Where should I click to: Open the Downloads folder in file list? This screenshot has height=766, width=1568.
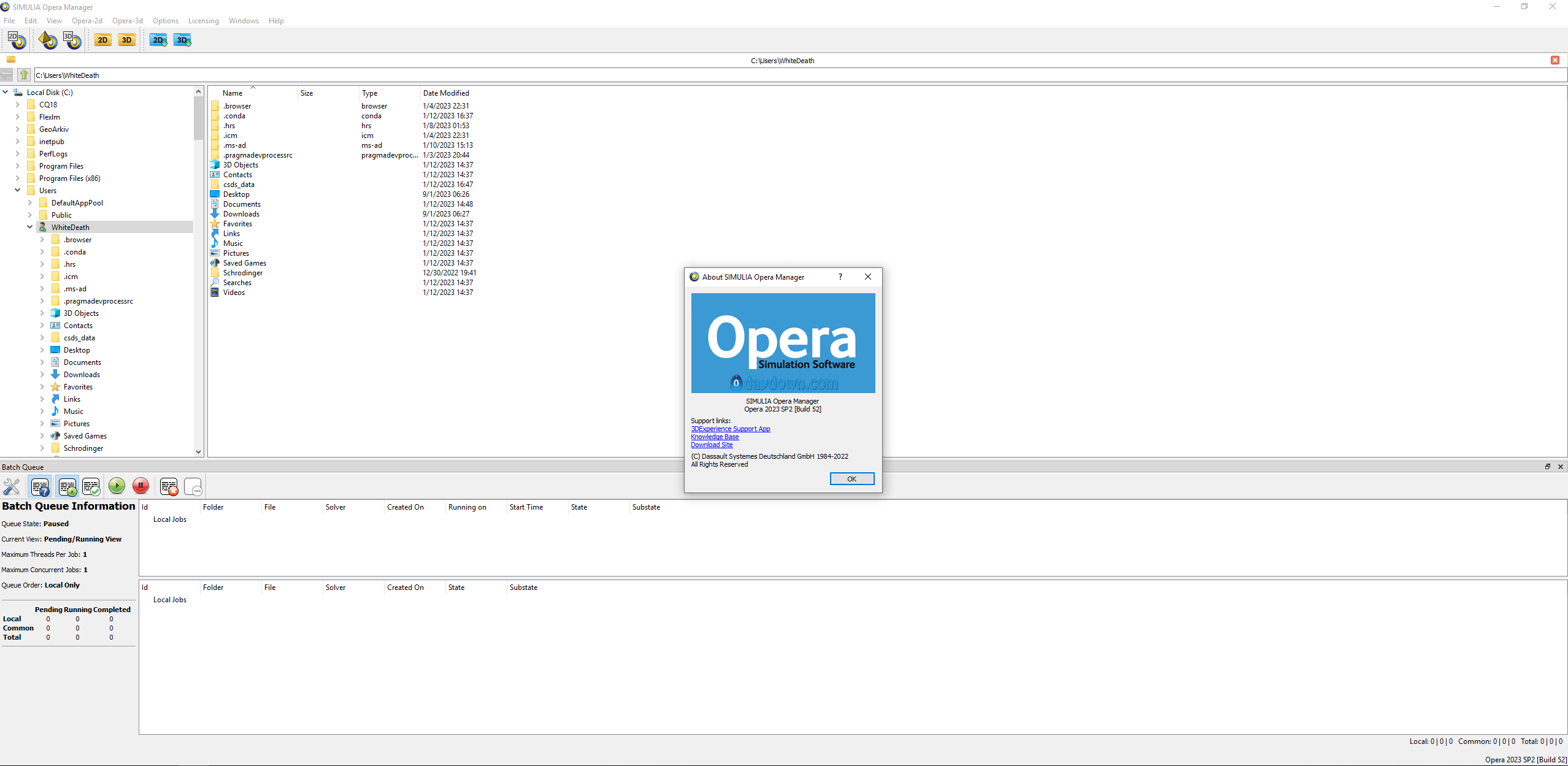tap(241, 214)
